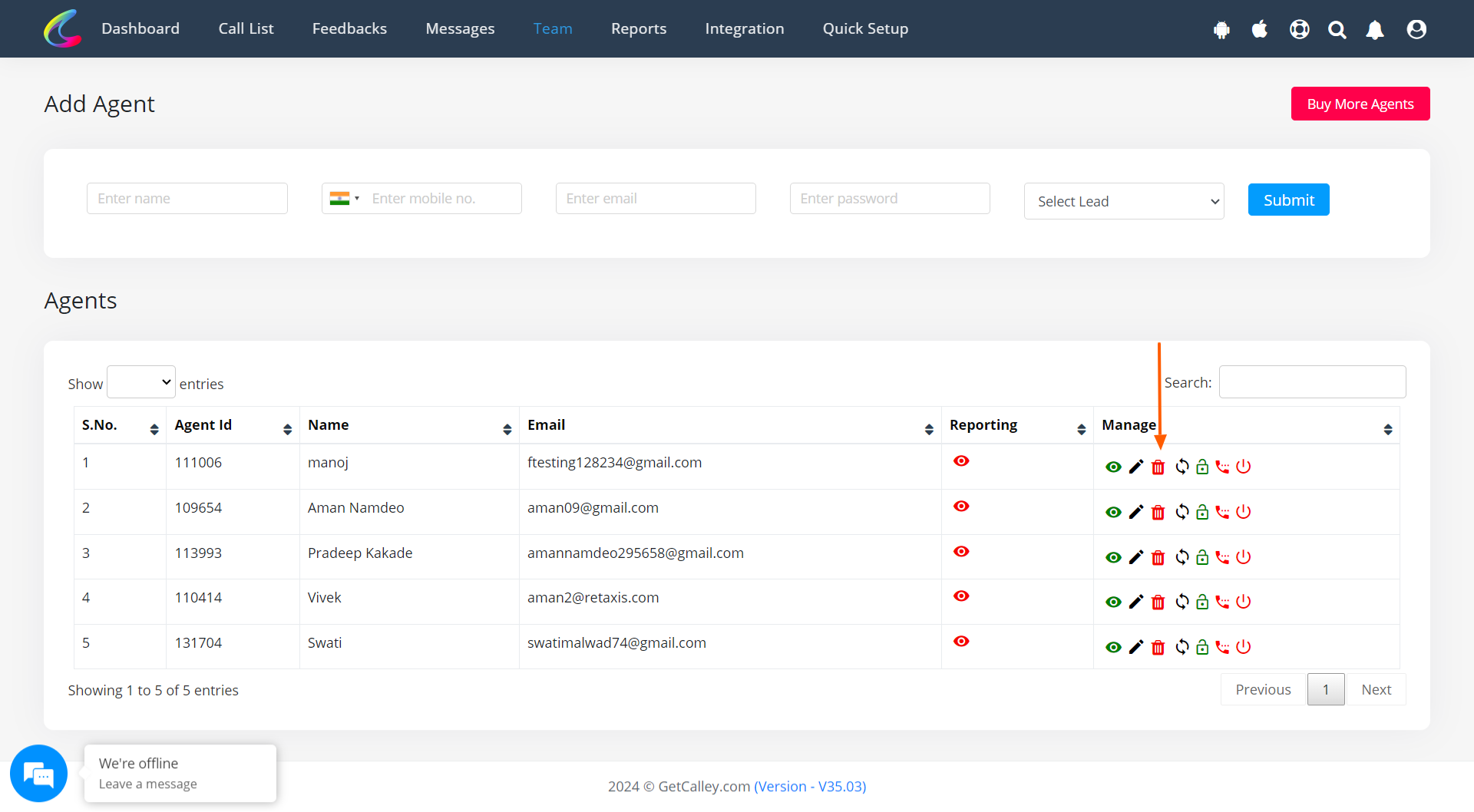Toggle the red Reporting eye for manoj

tap(961, 460)
